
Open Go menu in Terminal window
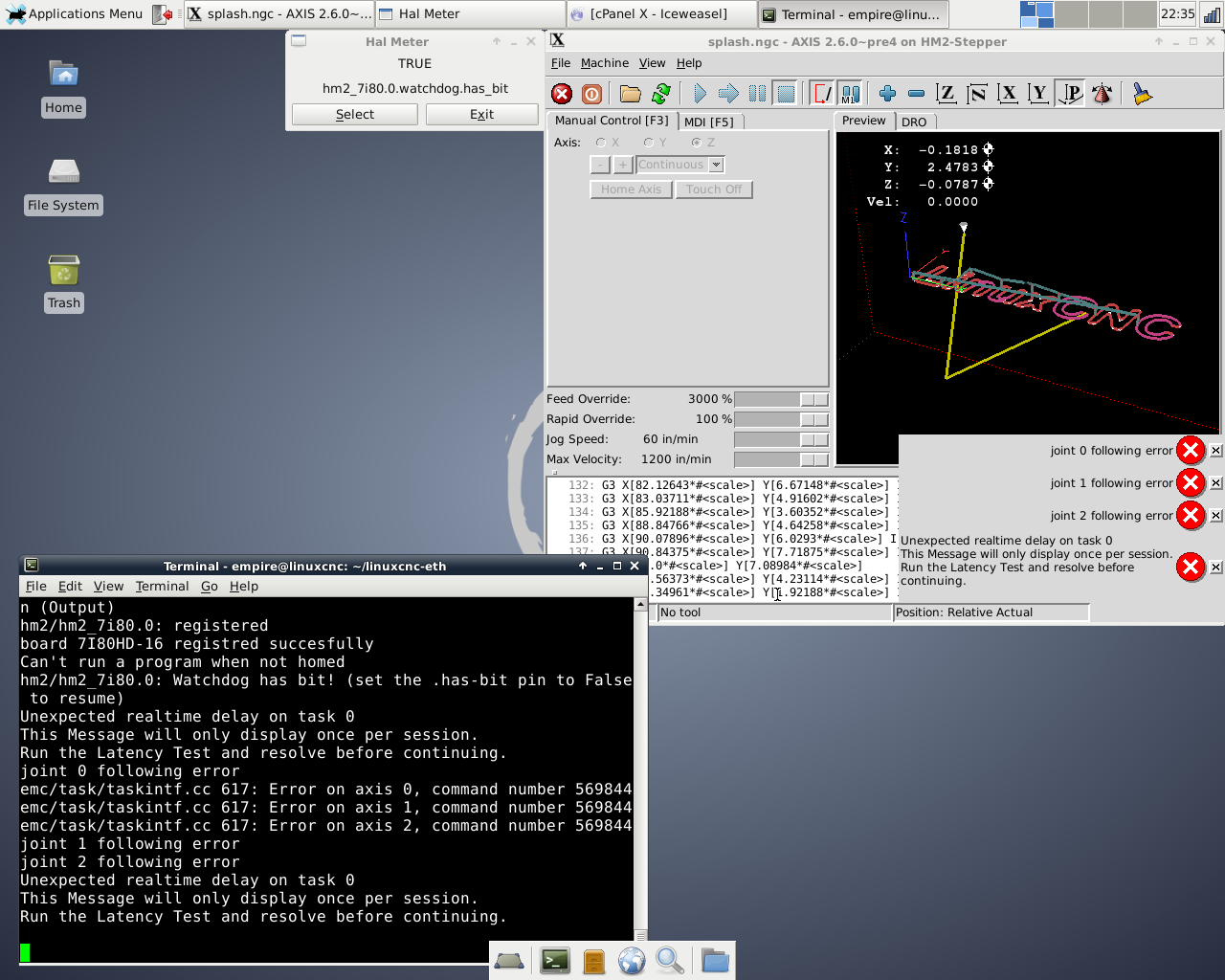tap(210, 586)
